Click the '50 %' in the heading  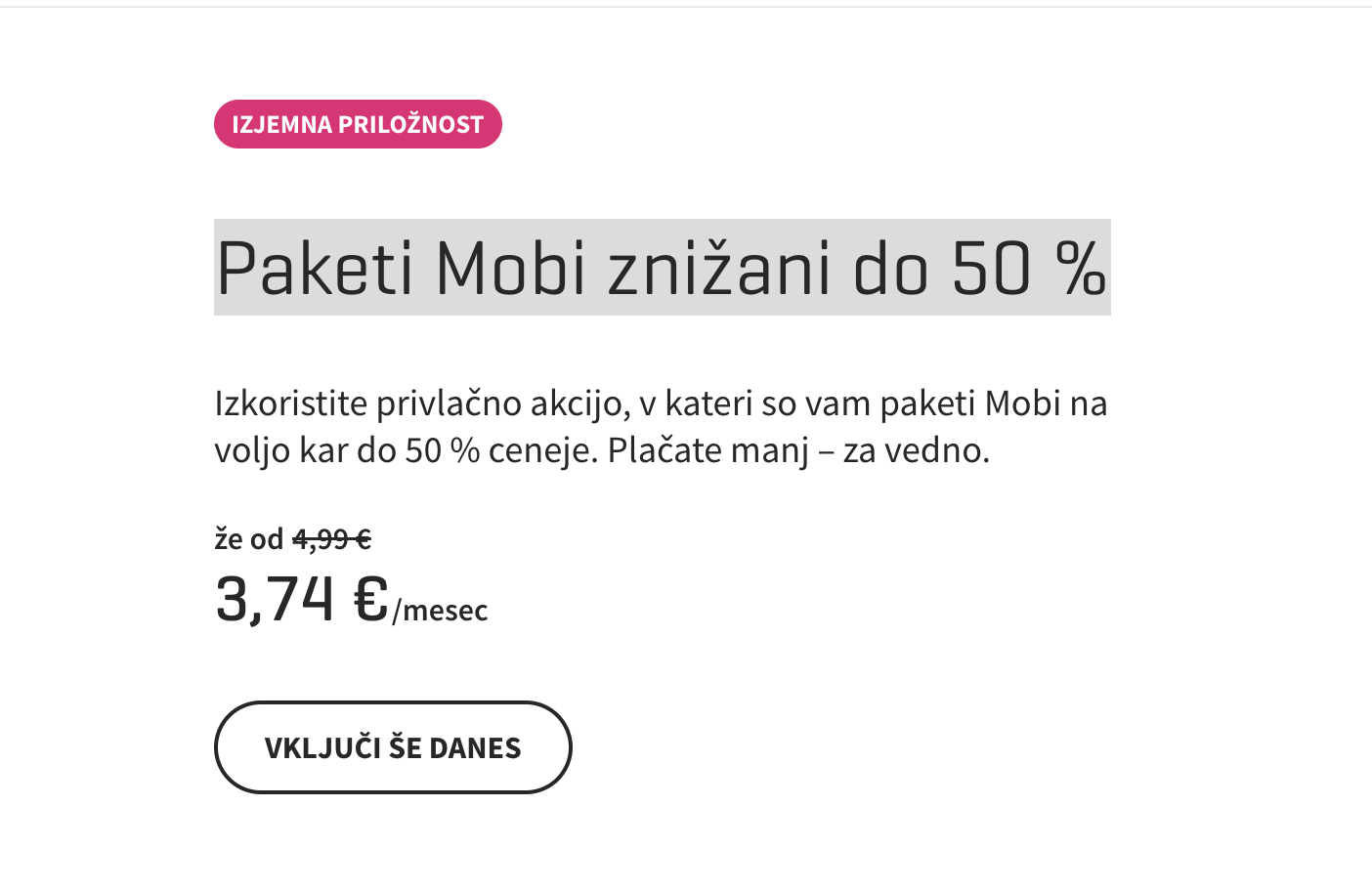[1029, 268]
